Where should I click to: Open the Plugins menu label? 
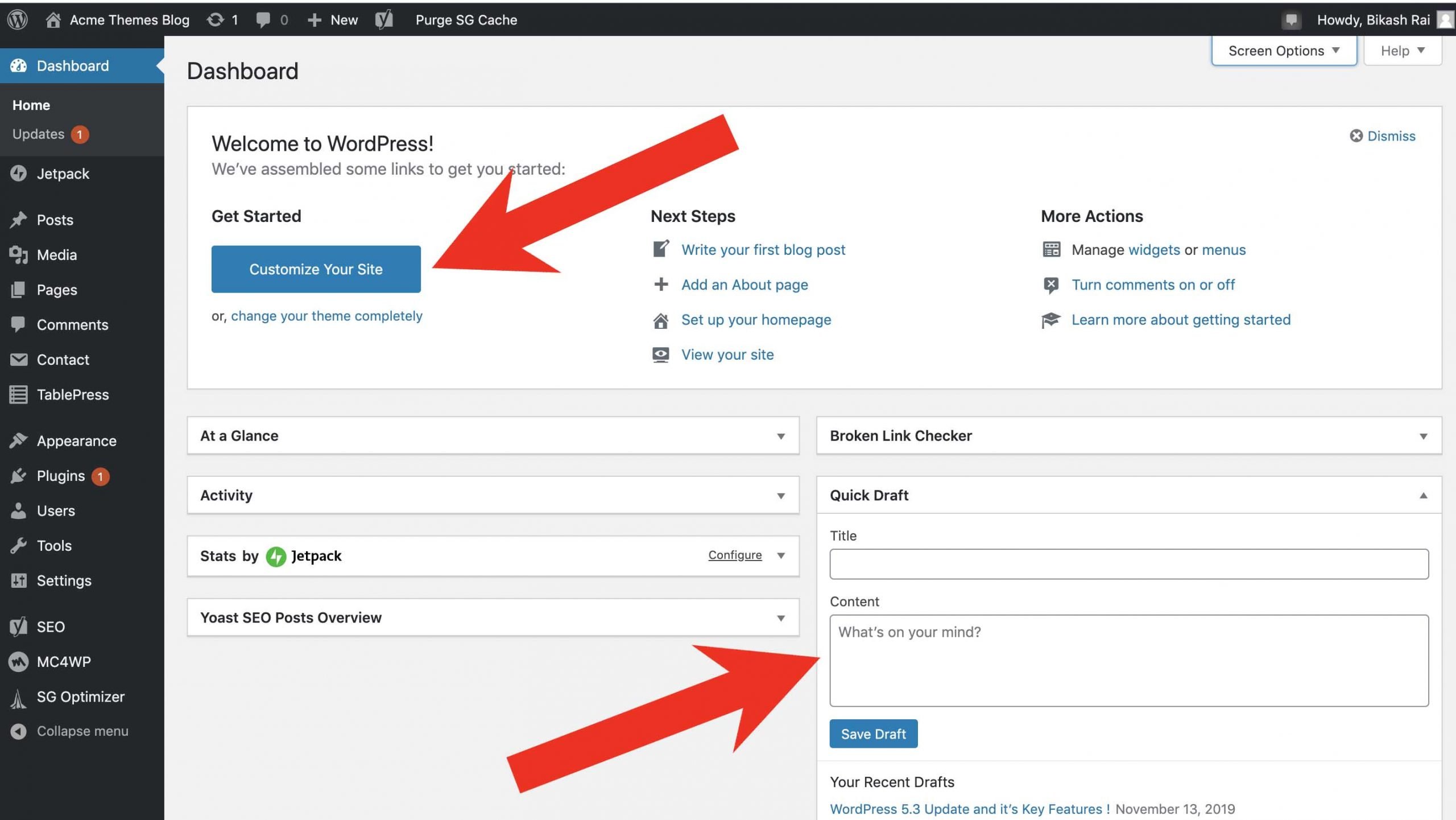(61, 476)
